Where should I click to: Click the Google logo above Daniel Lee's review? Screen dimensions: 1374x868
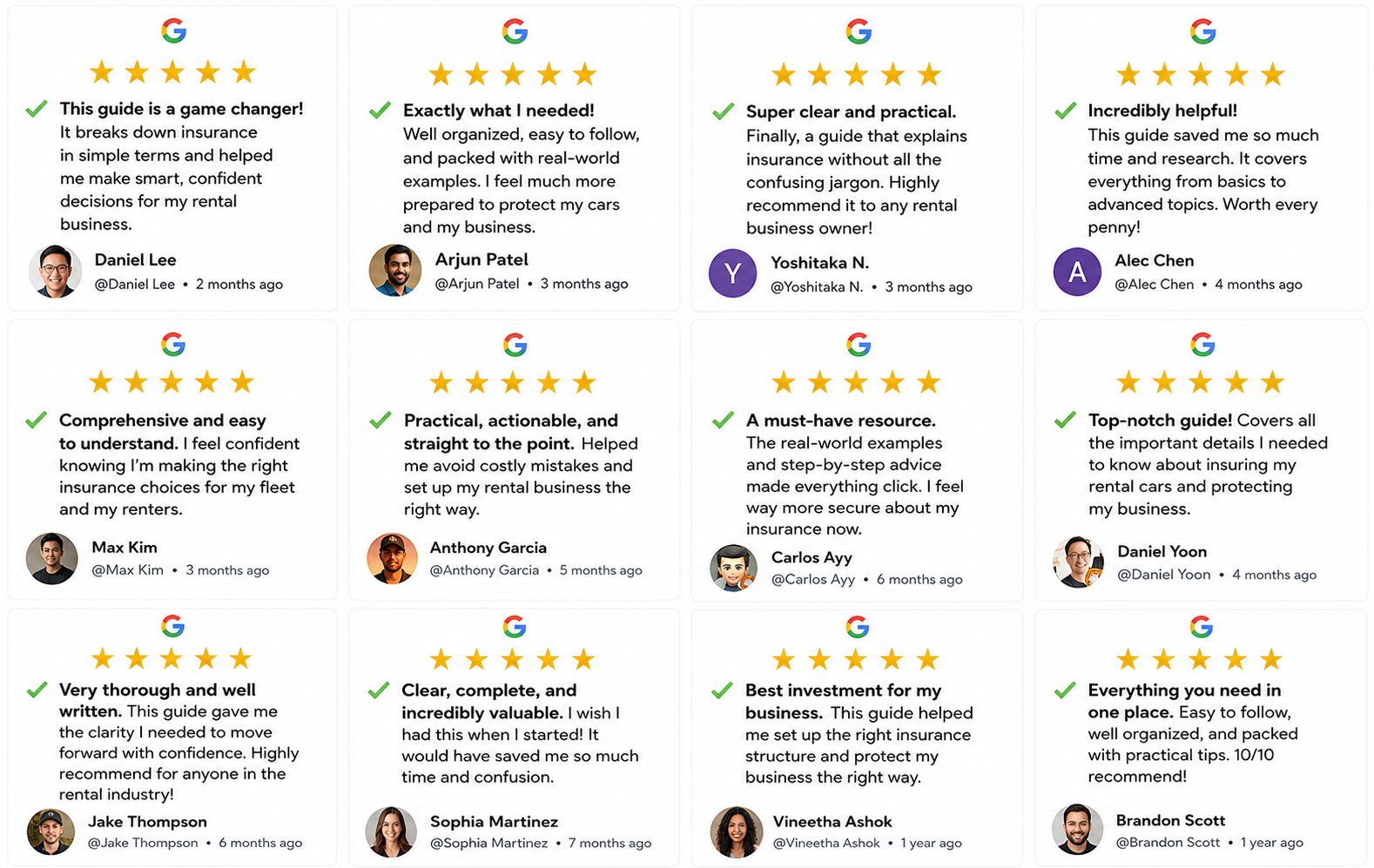pyautogui.click(x=173, y=31)
